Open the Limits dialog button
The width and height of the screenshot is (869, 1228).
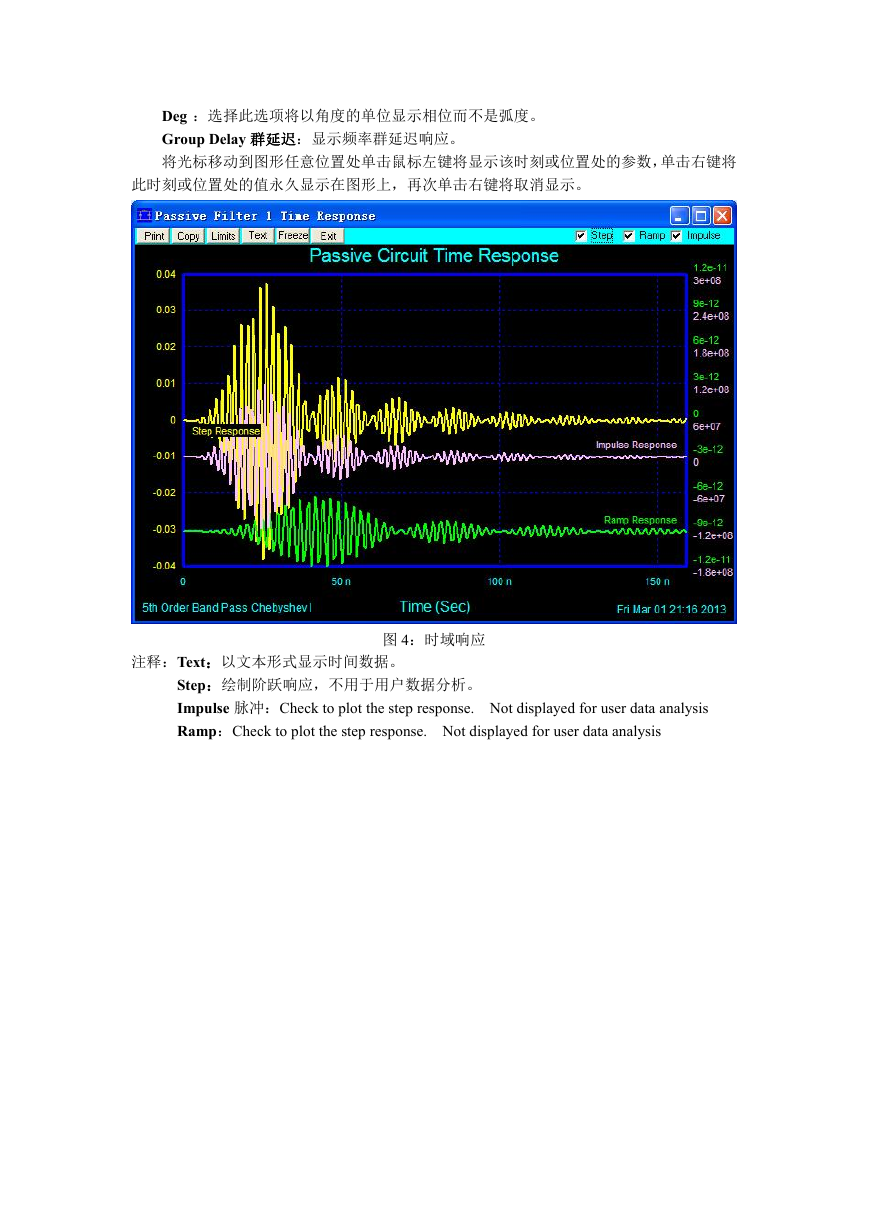[223, 236]
